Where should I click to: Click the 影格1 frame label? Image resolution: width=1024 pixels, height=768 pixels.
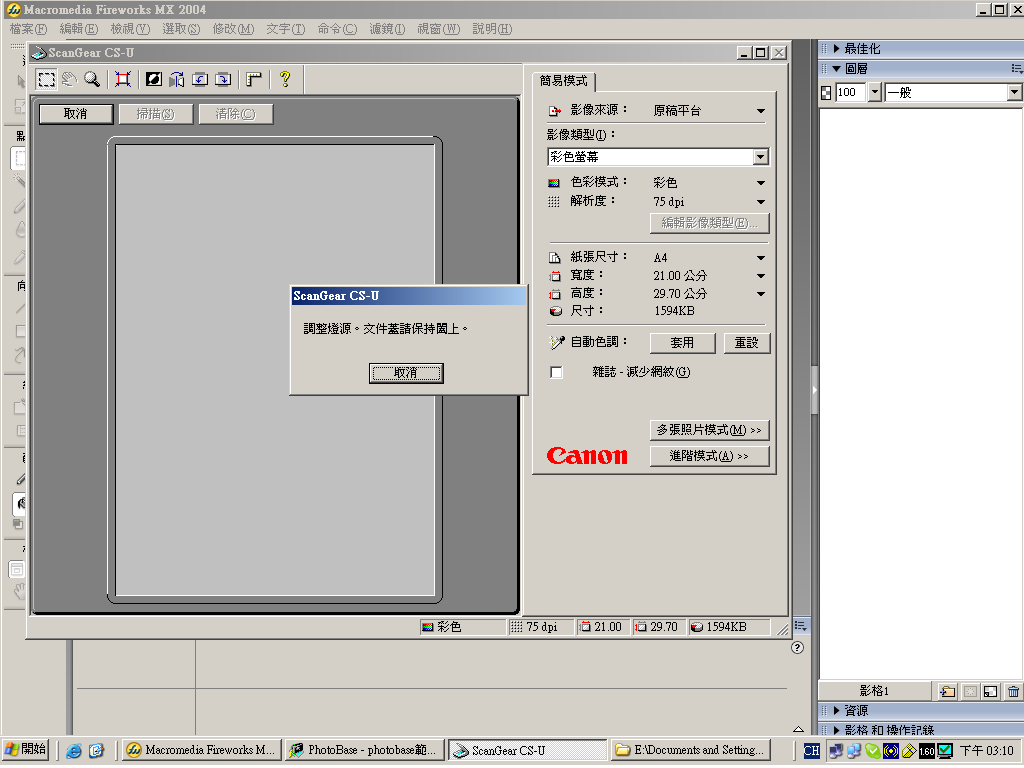(873, 691)
